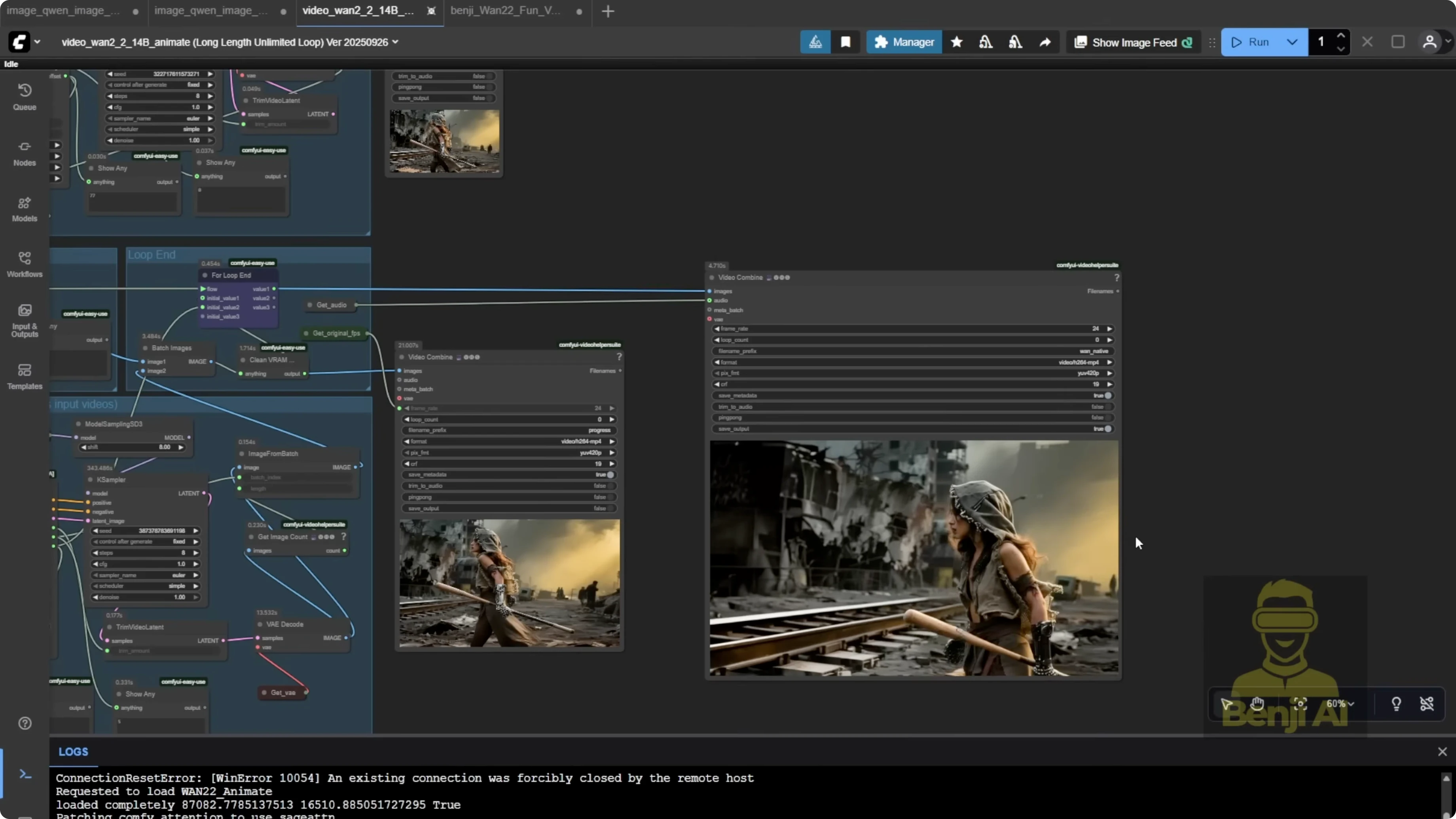Viewport: 1456px width, 819px height.
Task: Click the Run button to start the workflow
Action: (x=1256, y=42)
